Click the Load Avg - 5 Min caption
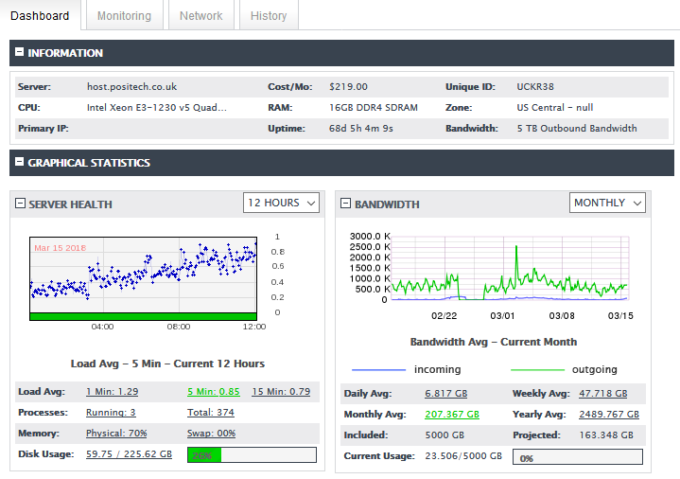680x479 pixels. click(x=168, y=364)
